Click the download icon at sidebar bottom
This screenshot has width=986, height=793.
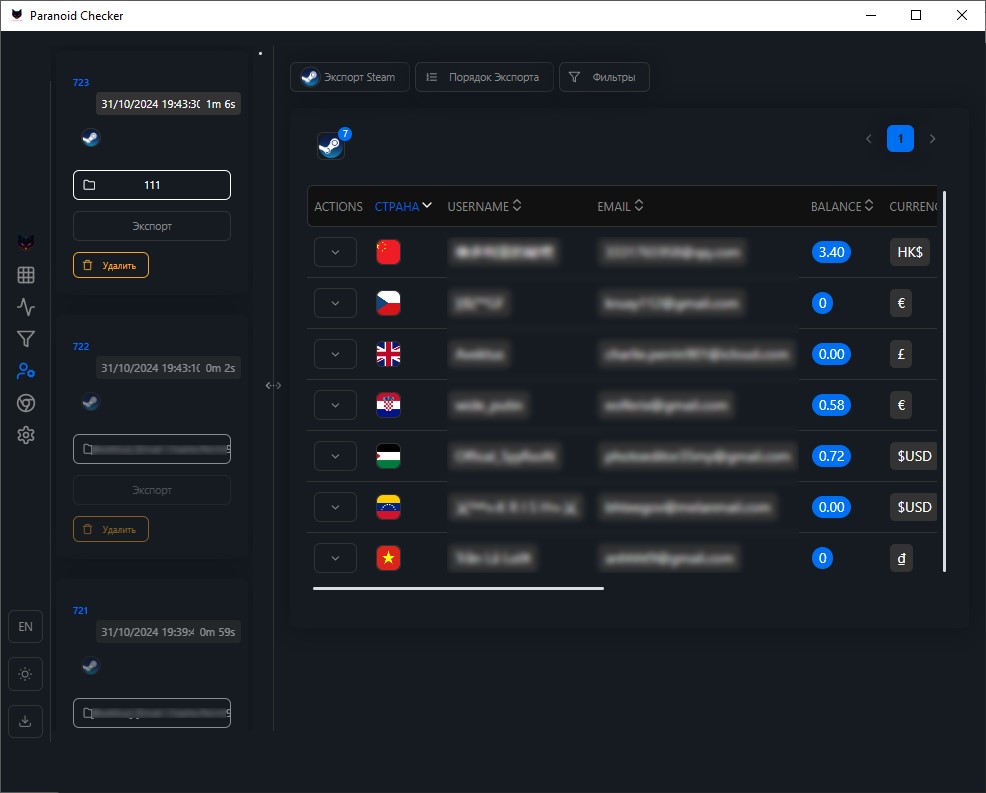[25, 719]
